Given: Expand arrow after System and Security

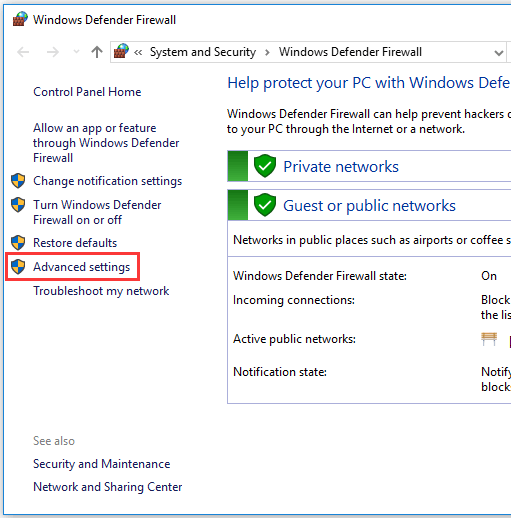Looking at the screenshot, I should (x=267, y=52).
